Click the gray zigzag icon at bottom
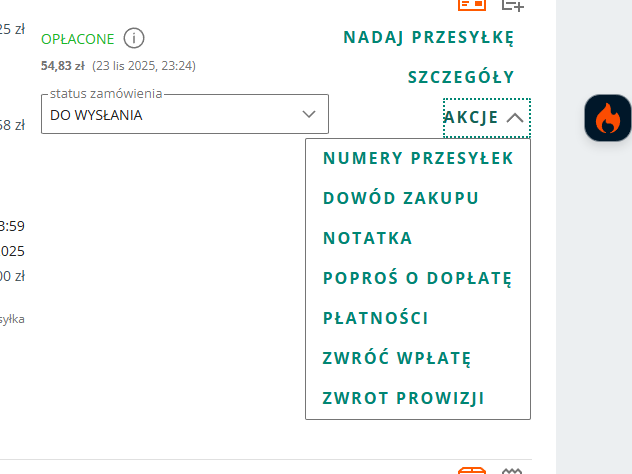Screen dimensions: 632x474 (x=513, y=470)
